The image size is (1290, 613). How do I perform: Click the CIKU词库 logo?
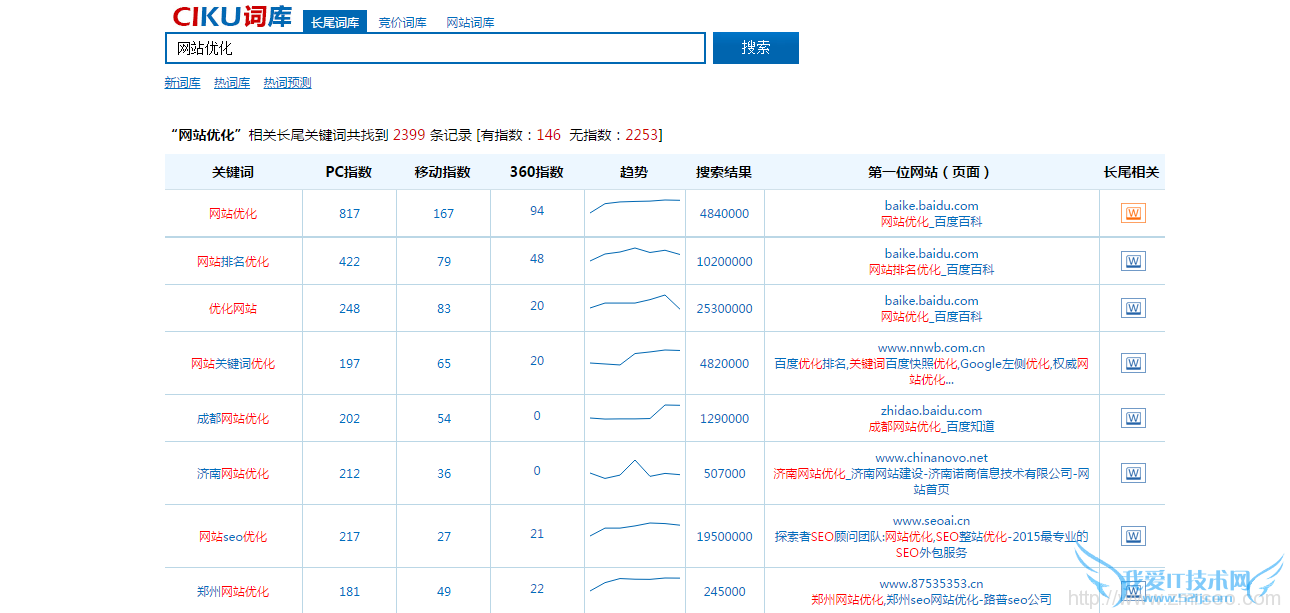232,16
